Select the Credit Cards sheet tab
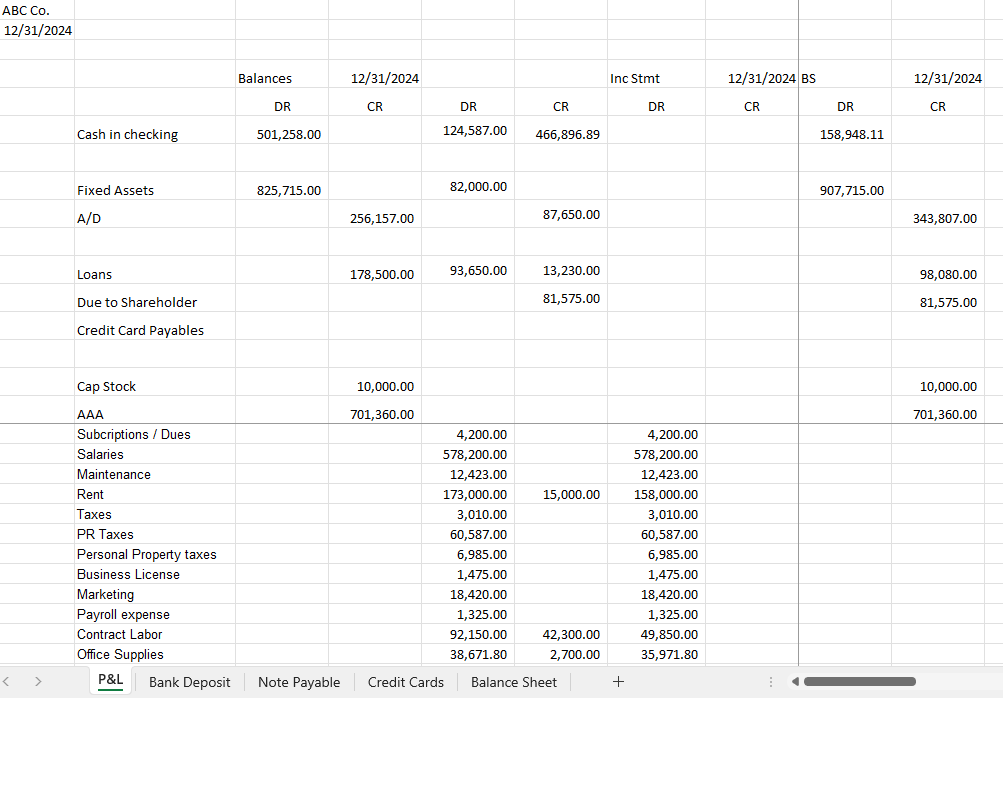This screenshot has width=1003, height=802. [405, 682]
